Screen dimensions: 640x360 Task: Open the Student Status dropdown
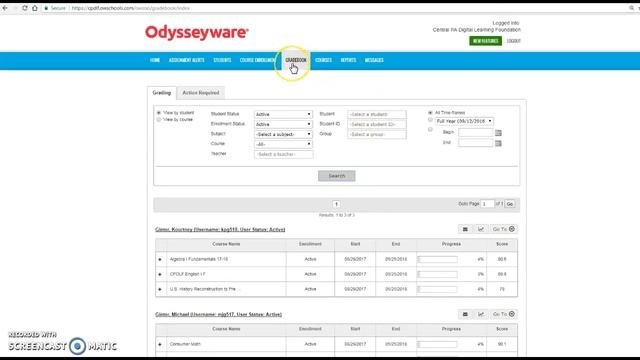coord(283,114)
